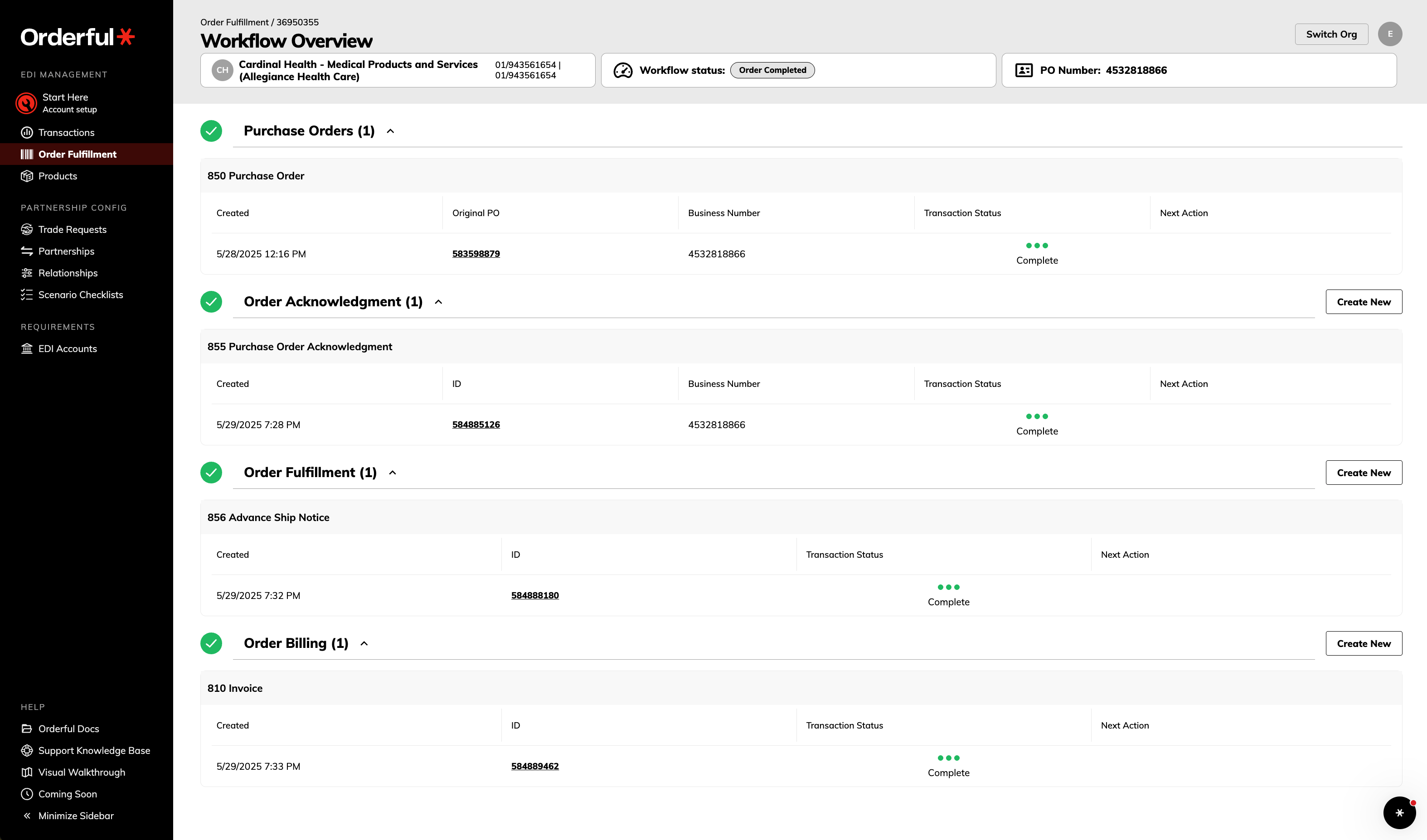The height and width of the screenshot is (840, 1427).
Task: Open acknowledgment ID link 584885126
Action: 476,425
